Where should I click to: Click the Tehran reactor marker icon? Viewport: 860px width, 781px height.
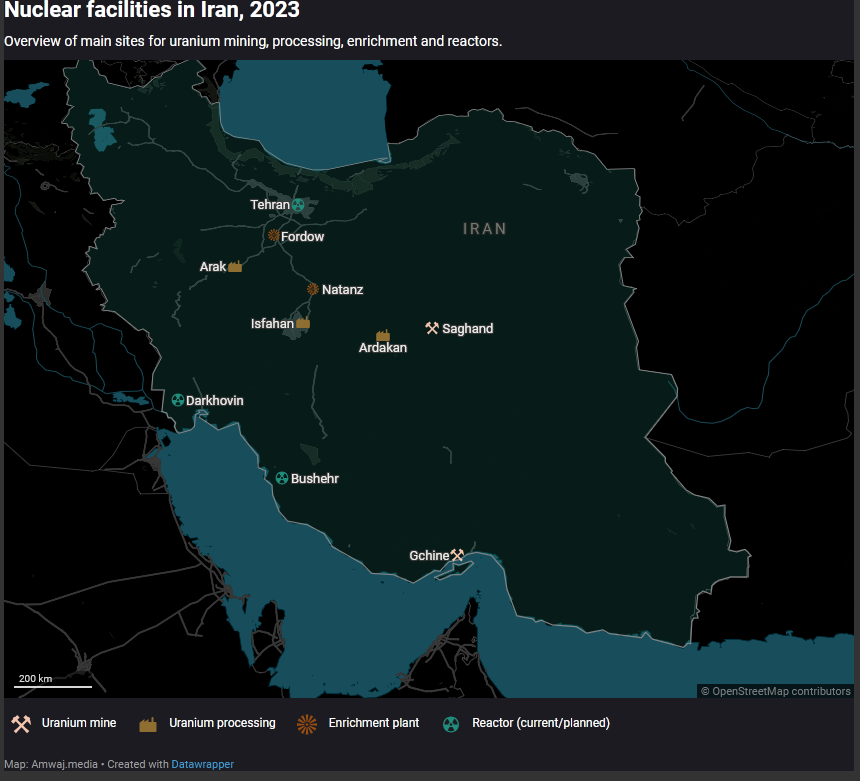pos(298,205)
